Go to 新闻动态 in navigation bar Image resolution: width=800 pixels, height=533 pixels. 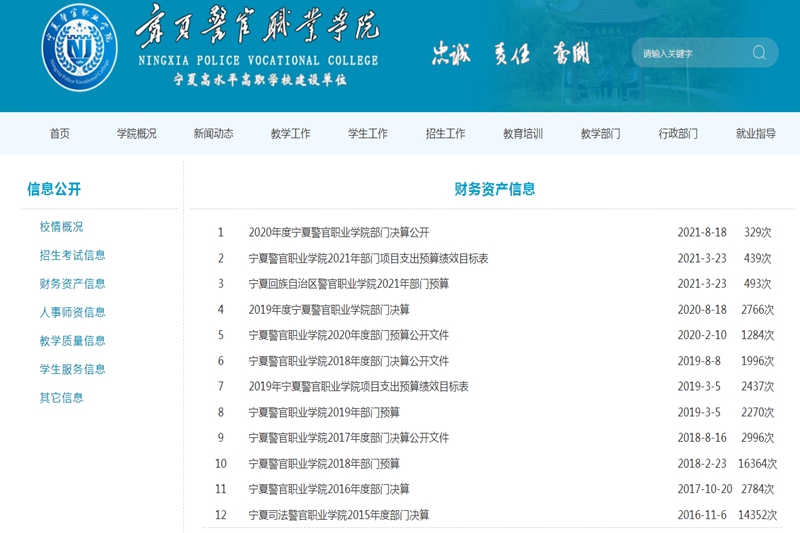214,134
